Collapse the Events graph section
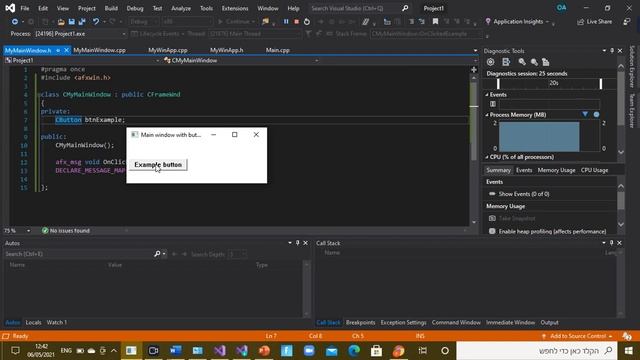The height and width of the screenshot is (360, 640). (487, 94)
